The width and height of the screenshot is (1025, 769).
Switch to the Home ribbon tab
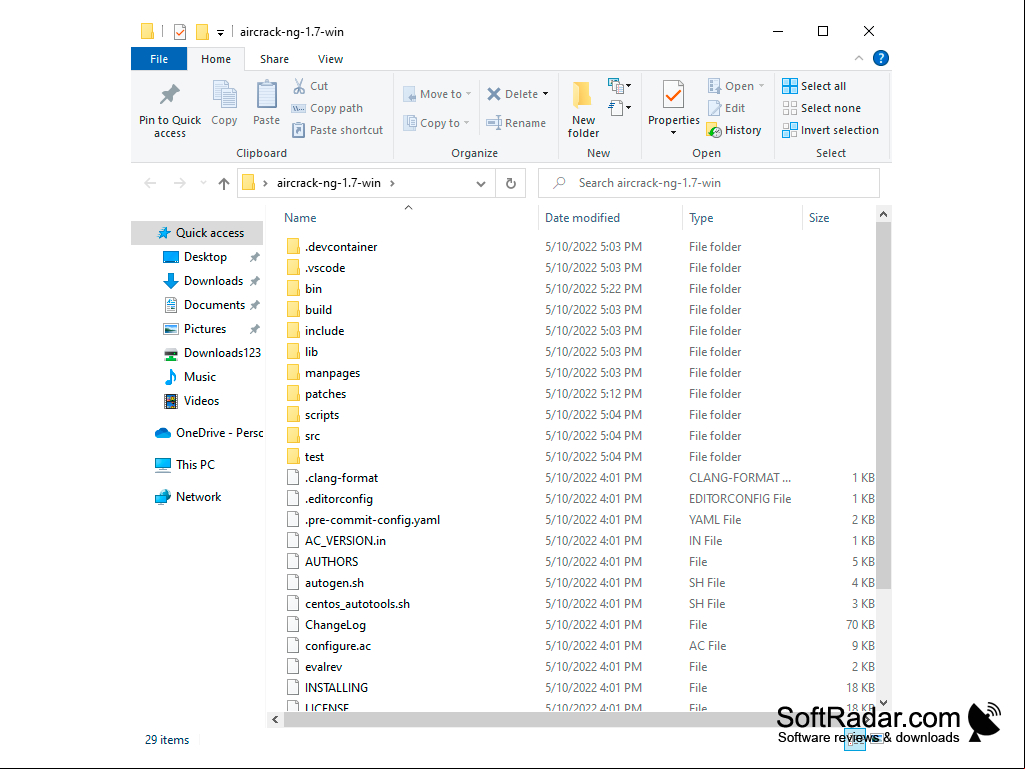(x=216, y=59)
